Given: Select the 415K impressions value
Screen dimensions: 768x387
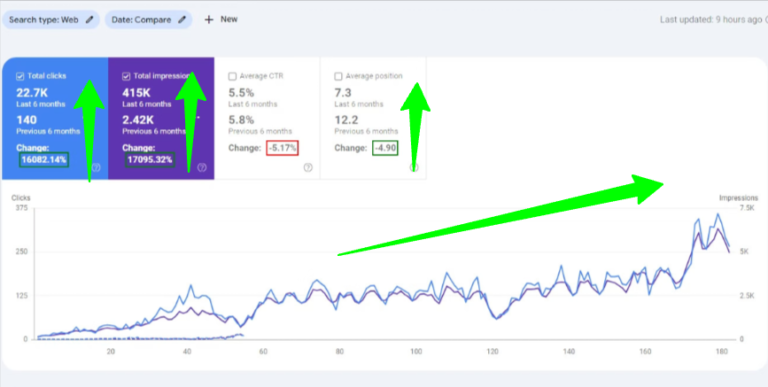Looking at the screenshot, I should click(136, 93).
